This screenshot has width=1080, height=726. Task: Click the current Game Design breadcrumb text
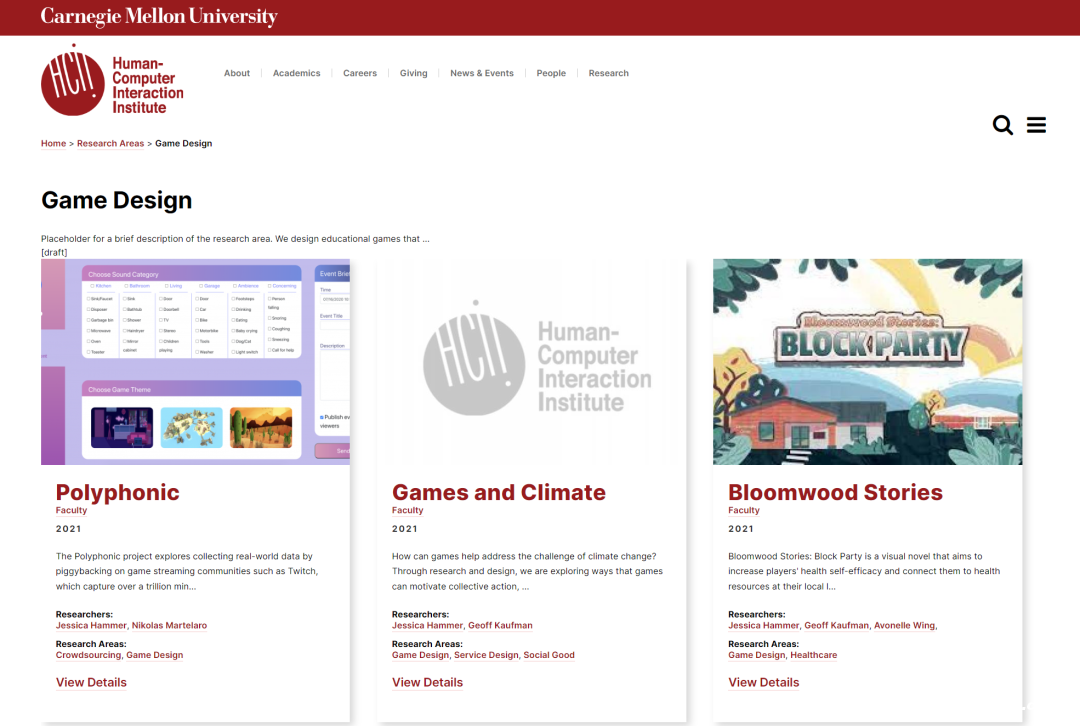click(x=183, y=143)
